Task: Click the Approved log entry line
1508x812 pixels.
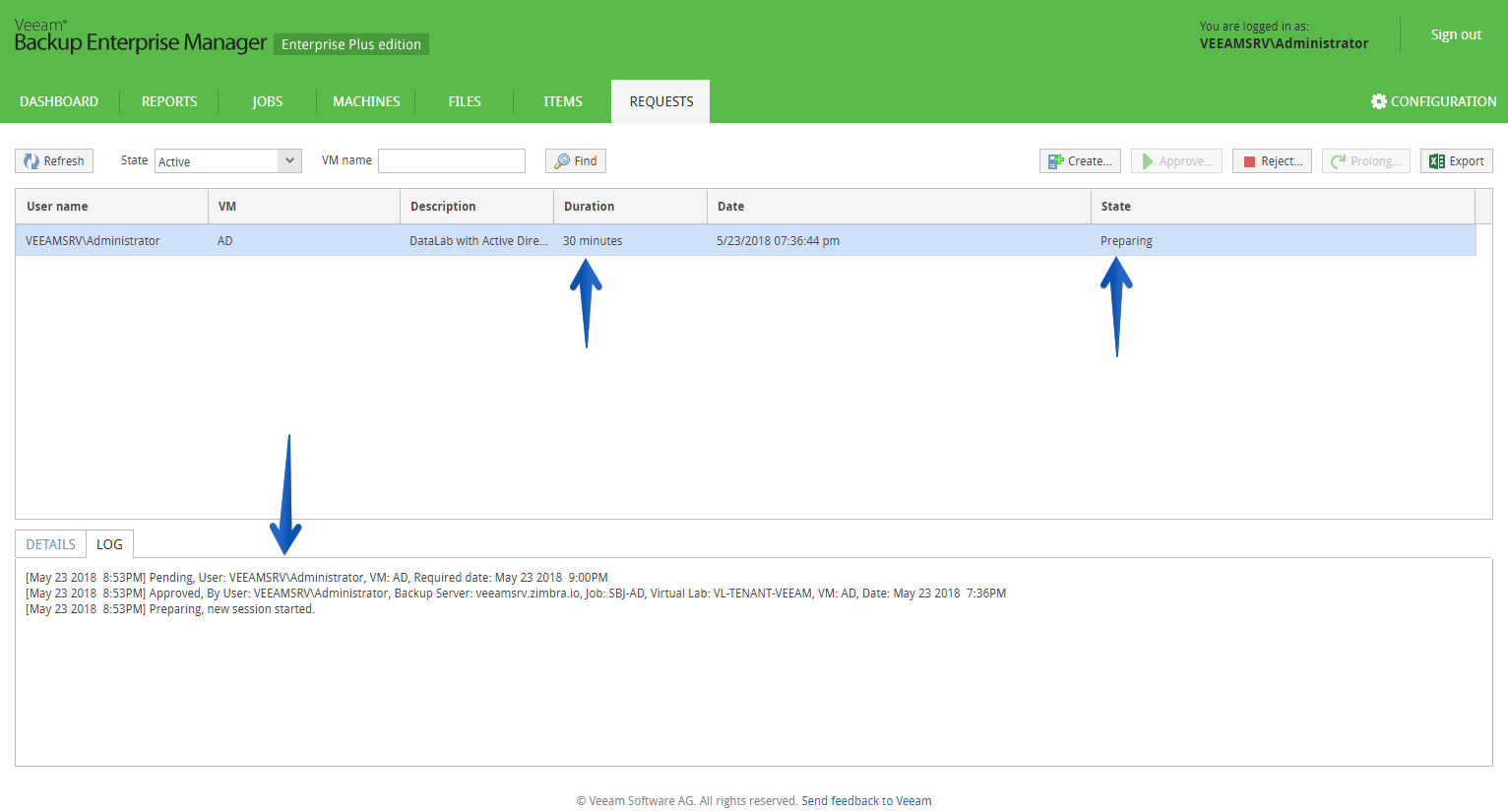Action: click(516, 593)
